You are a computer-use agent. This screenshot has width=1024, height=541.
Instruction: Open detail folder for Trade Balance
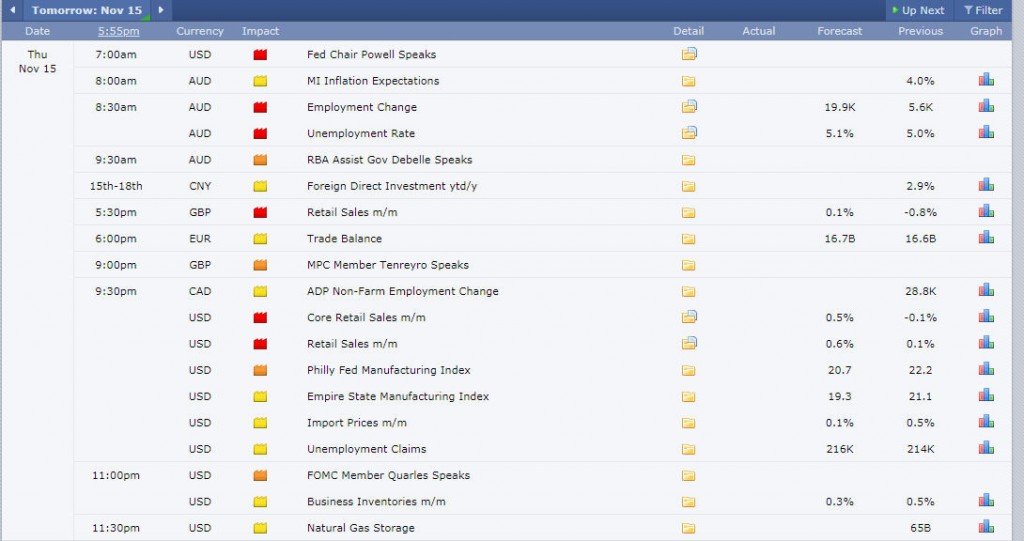point(688,239)
